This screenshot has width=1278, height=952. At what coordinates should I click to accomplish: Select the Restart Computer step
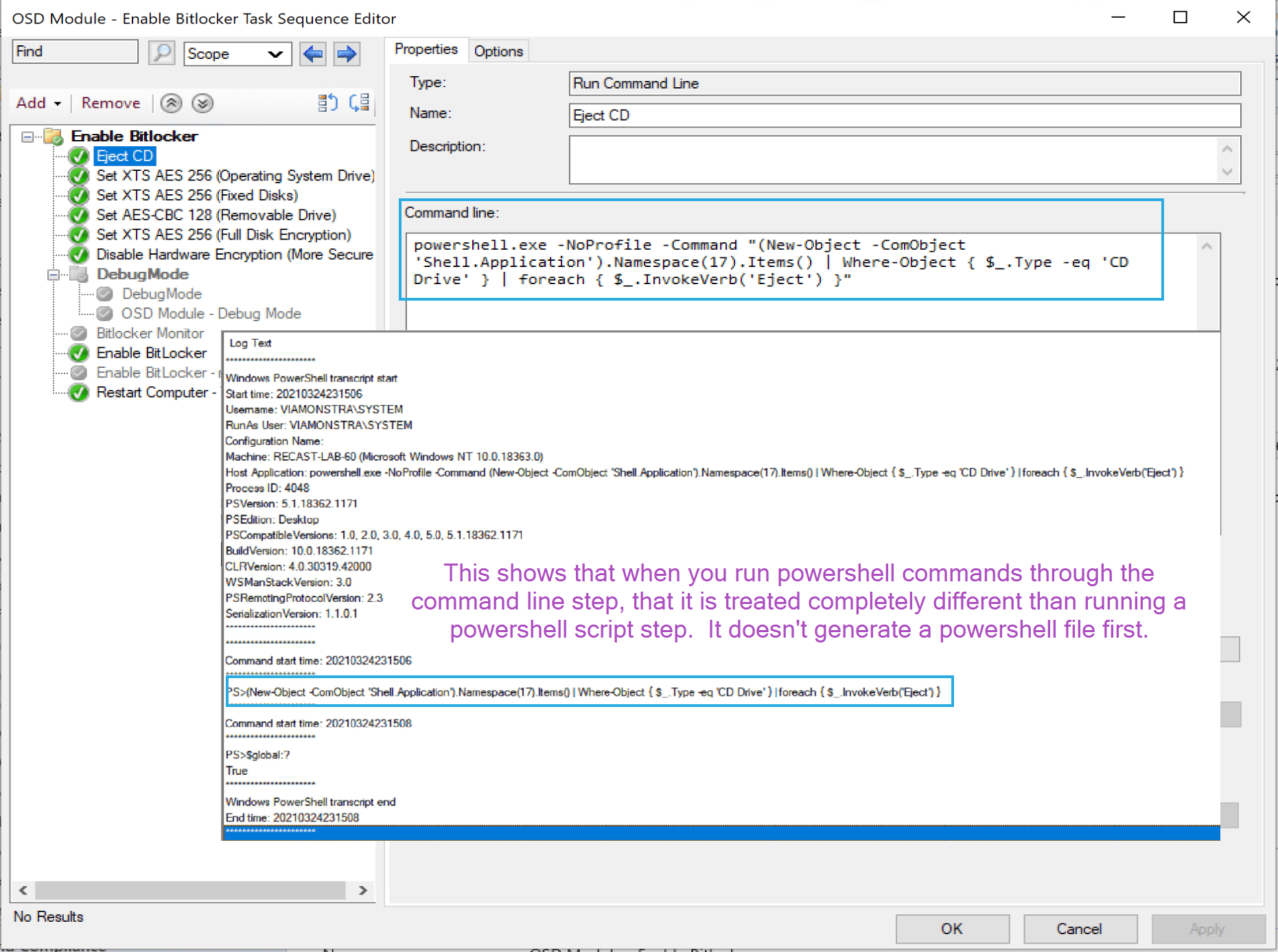point(152,393)
